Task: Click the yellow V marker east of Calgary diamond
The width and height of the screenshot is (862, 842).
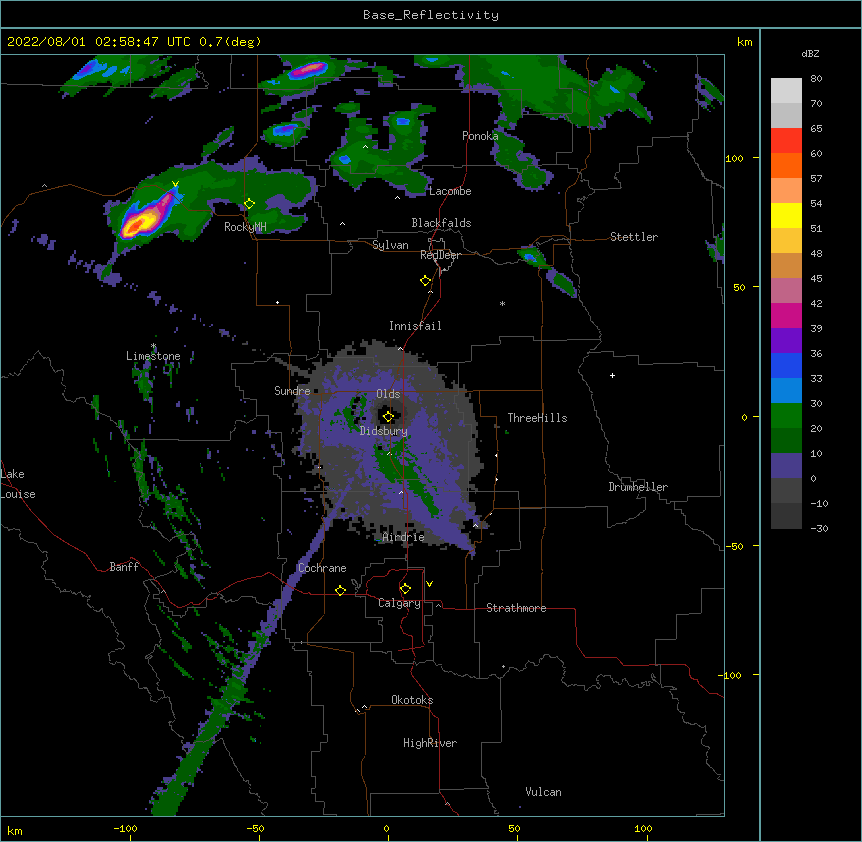Action: coord(429,584)
